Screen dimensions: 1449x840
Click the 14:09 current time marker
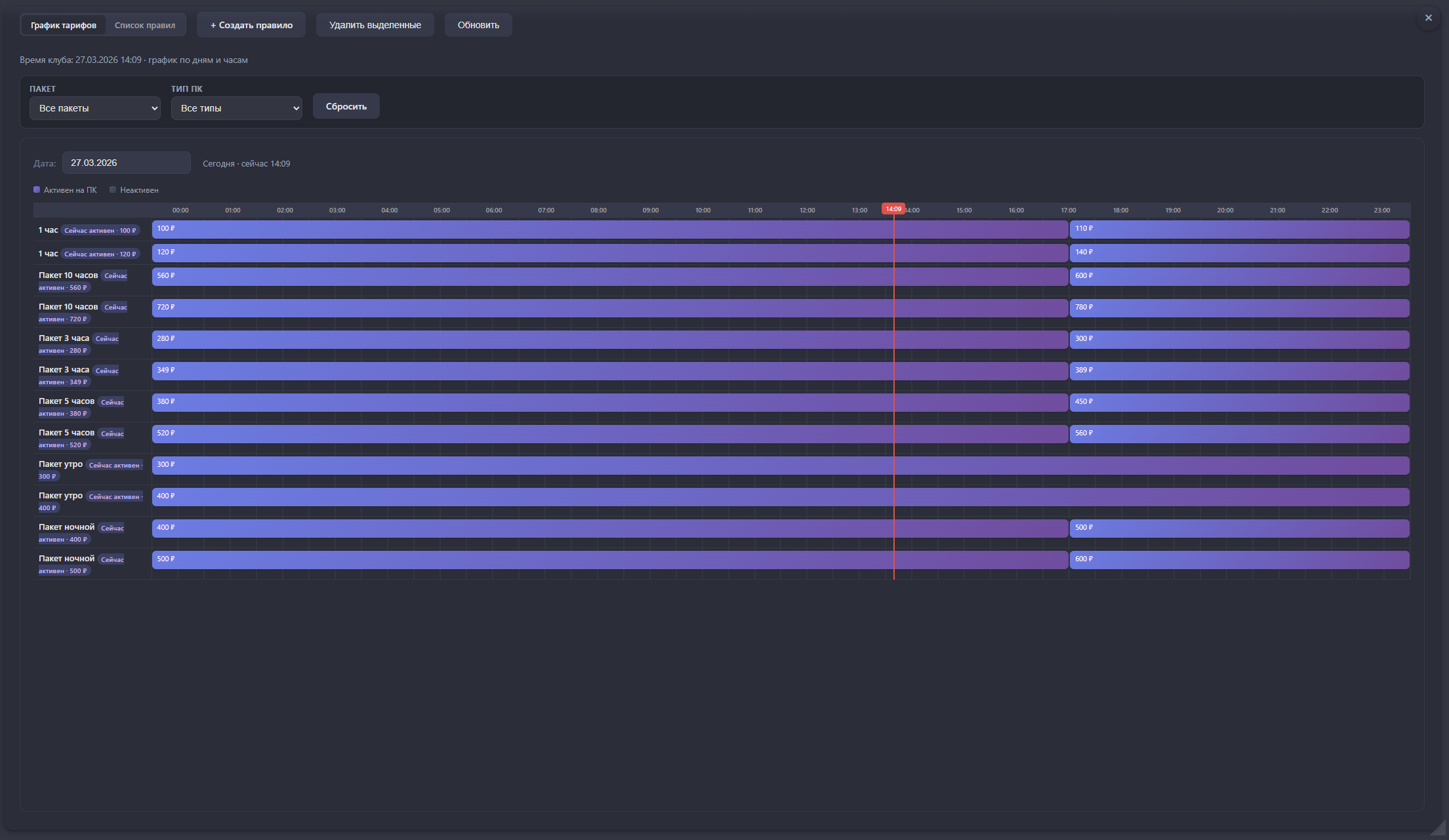(893, 209)
